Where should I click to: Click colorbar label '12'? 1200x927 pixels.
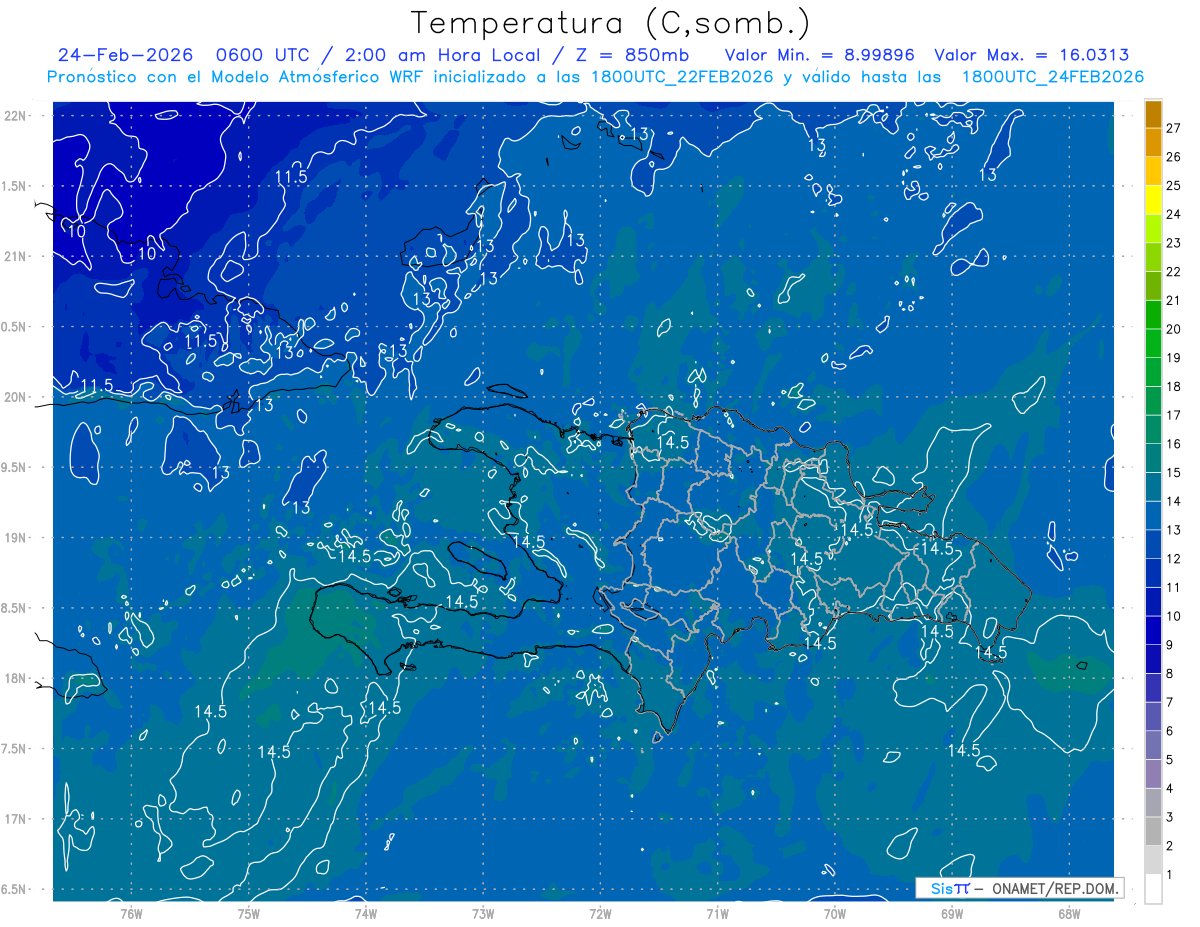(1173, 559)
